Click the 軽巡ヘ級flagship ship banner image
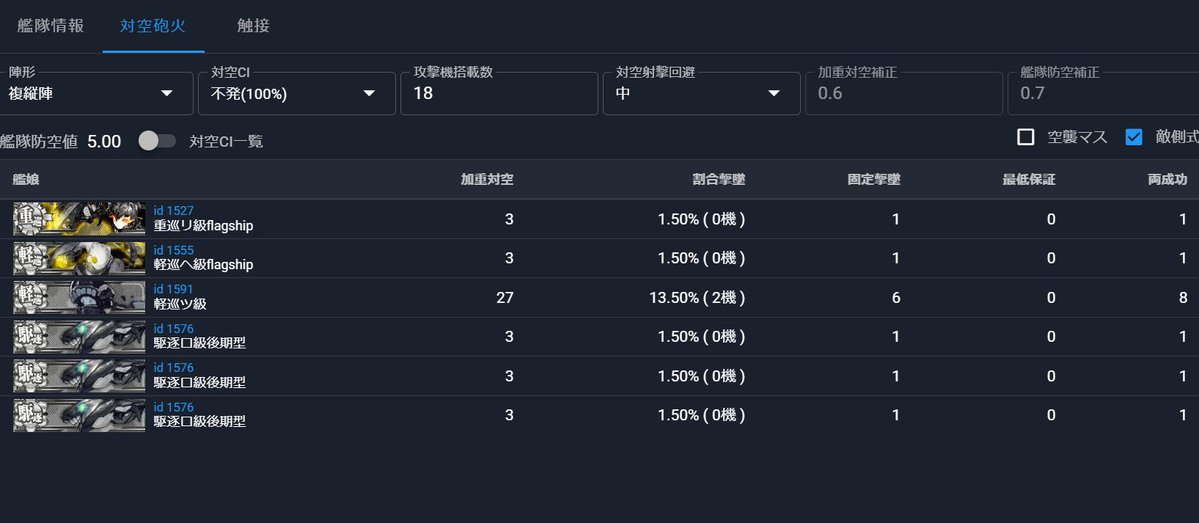Screen dimensions: 1199x523 click(x=79, y=258)
